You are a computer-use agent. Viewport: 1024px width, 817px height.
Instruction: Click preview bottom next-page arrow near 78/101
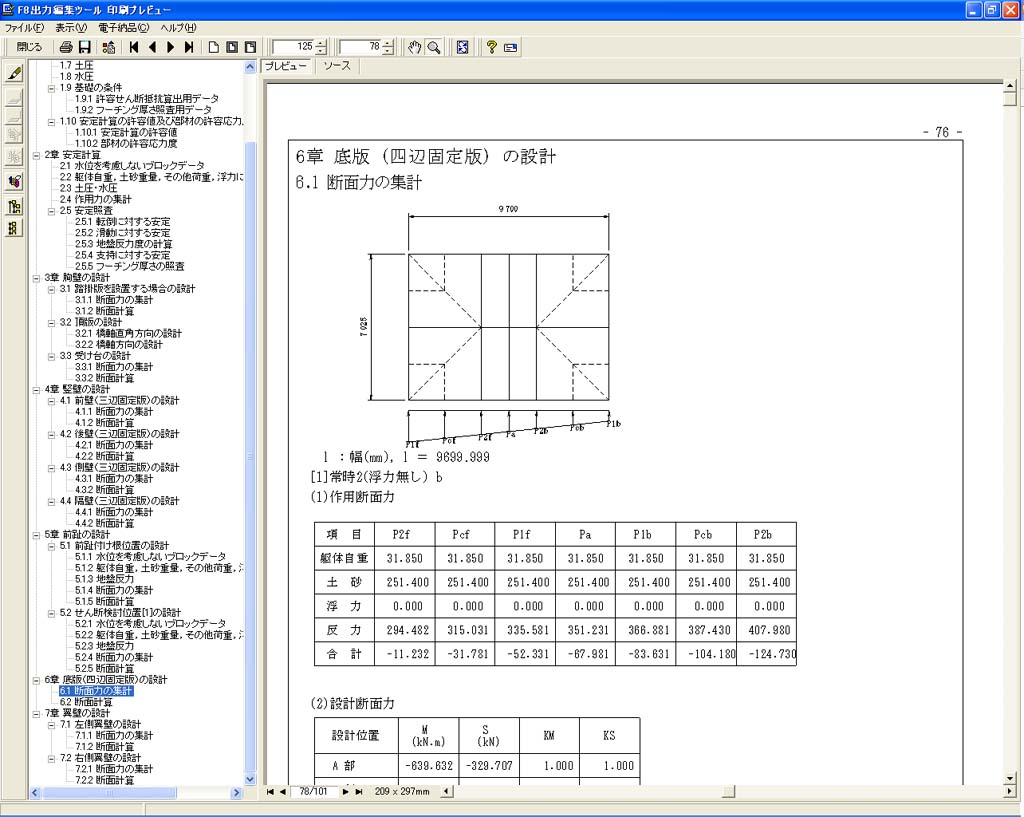(345, 792)
